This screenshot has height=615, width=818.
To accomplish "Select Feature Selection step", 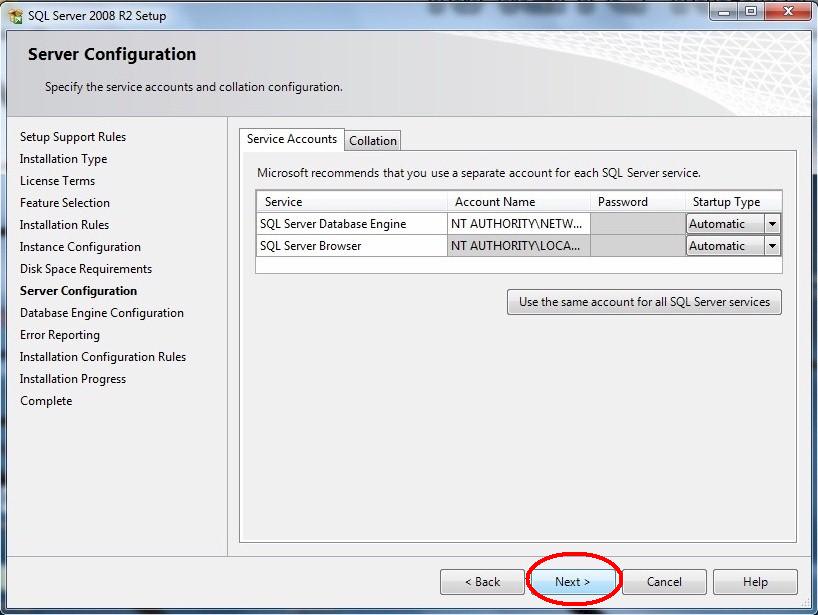I will (65, 202).
